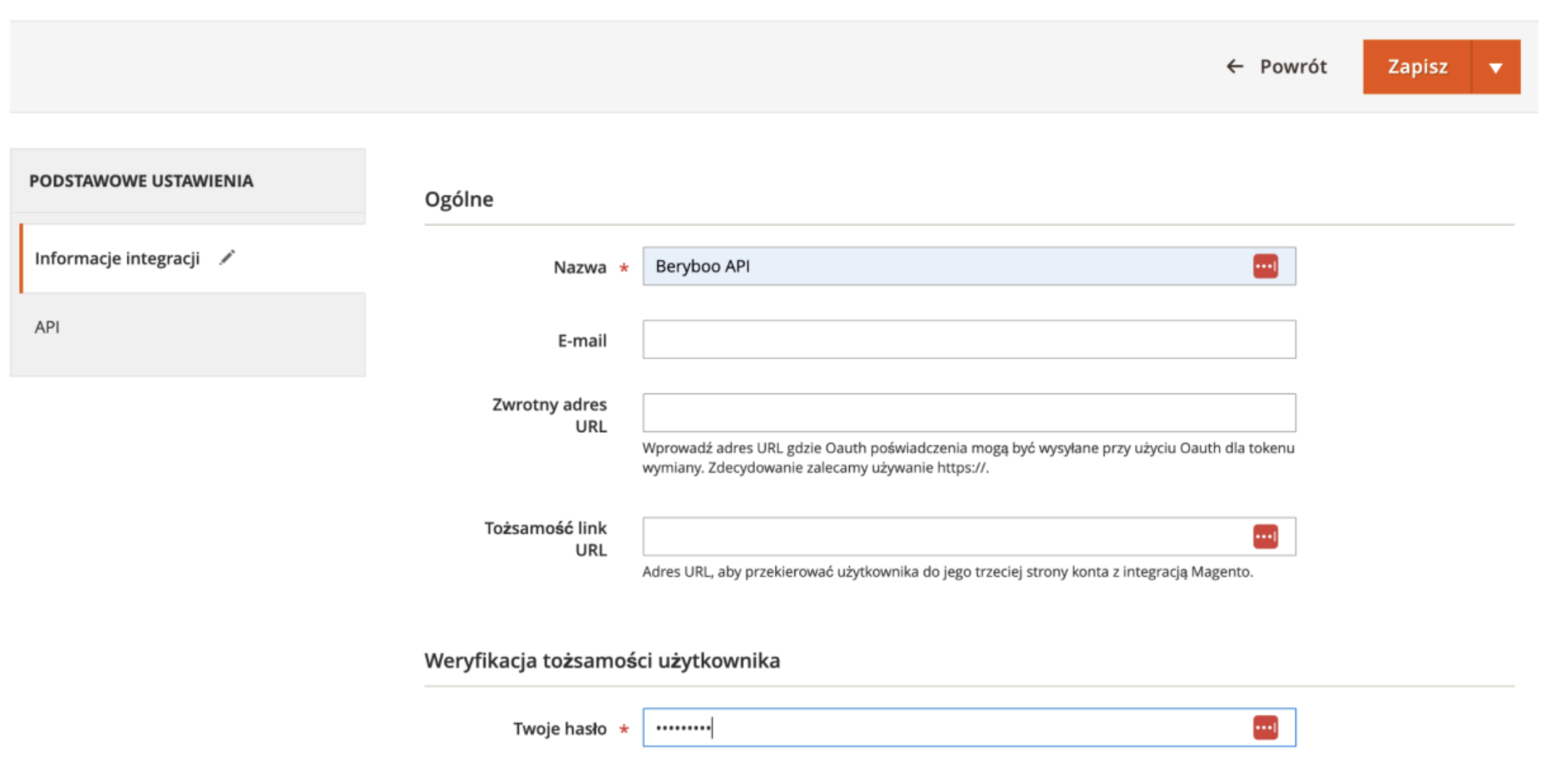Click the E-mail field label
Image resolution: width=1551 pixels, height=784 pixels.
(581, 340)
